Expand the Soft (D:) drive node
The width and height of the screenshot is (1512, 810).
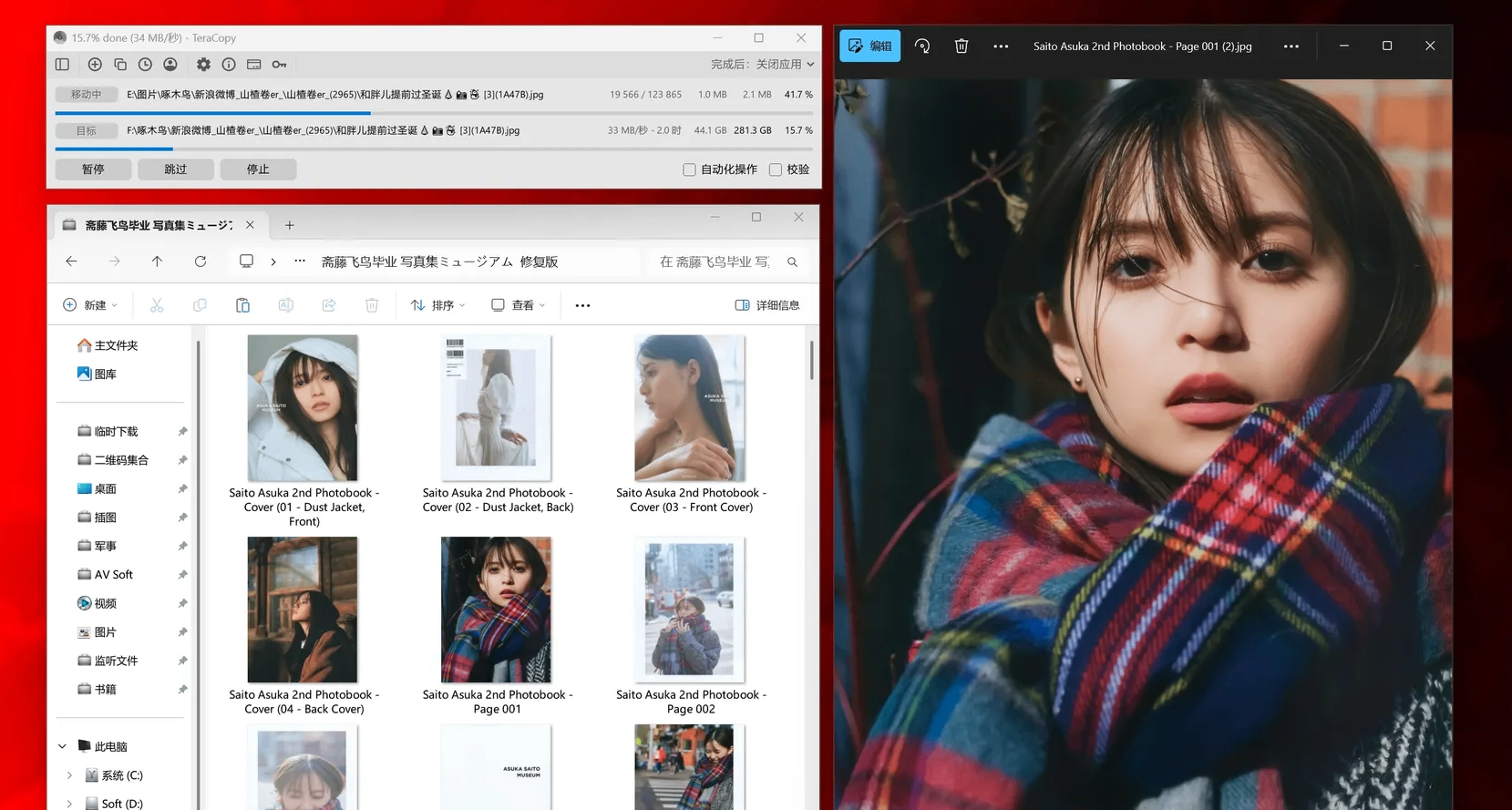click(x=69, y=804)
